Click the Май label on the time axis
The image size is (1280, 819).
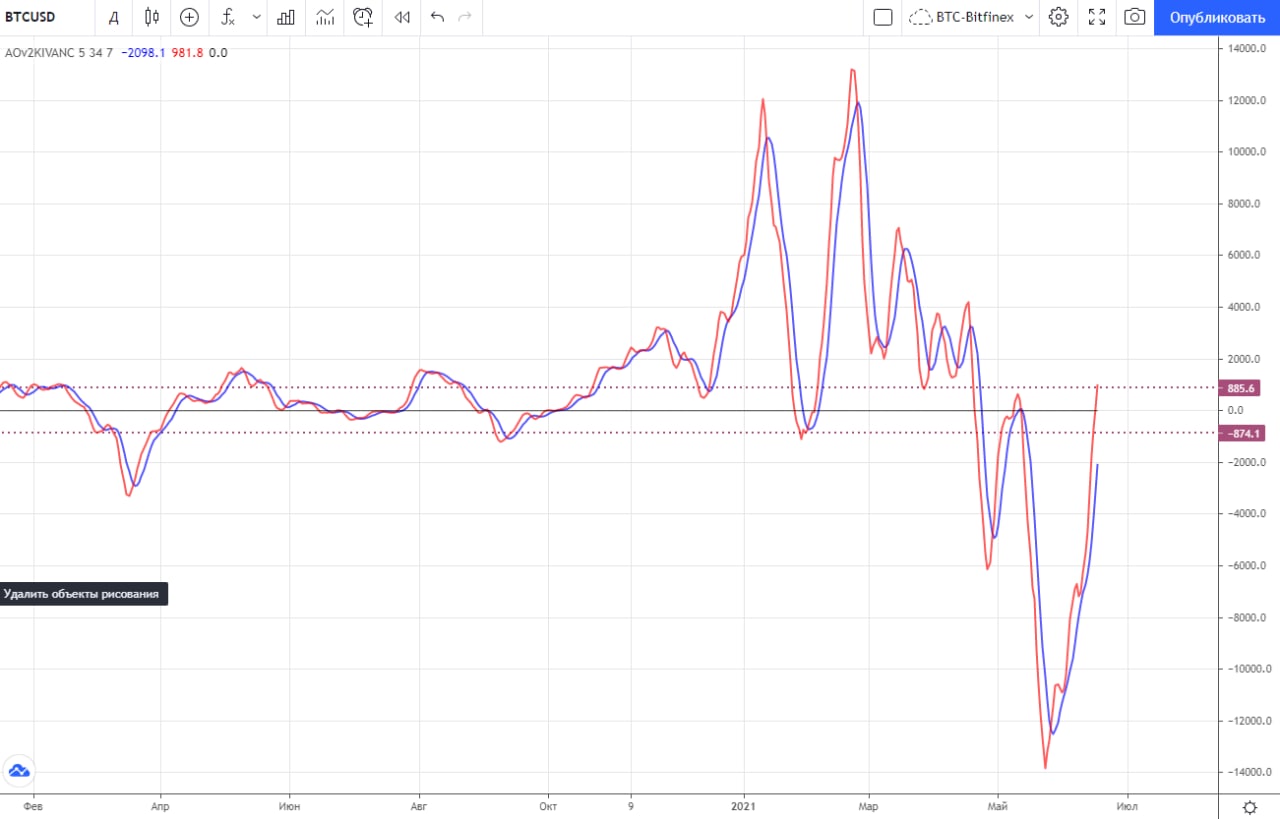click(x=996, y=804)
